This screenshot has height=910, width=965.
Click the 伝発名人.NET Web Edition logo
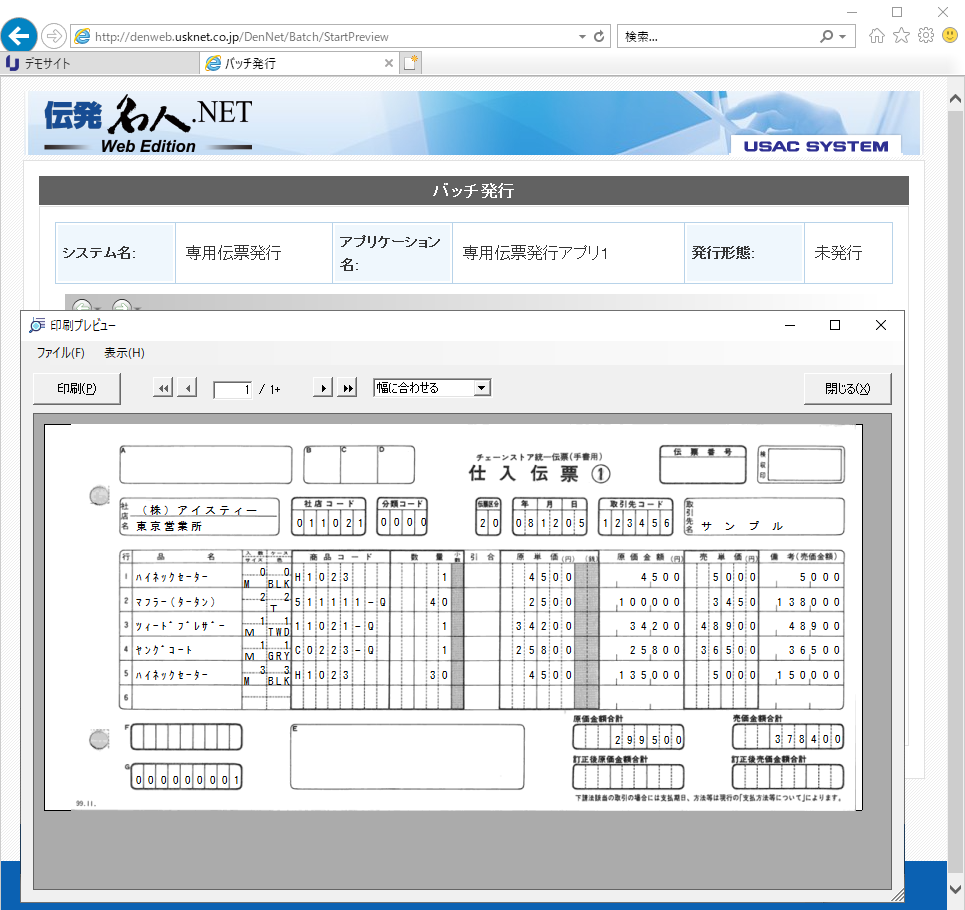tap(148, 124)
